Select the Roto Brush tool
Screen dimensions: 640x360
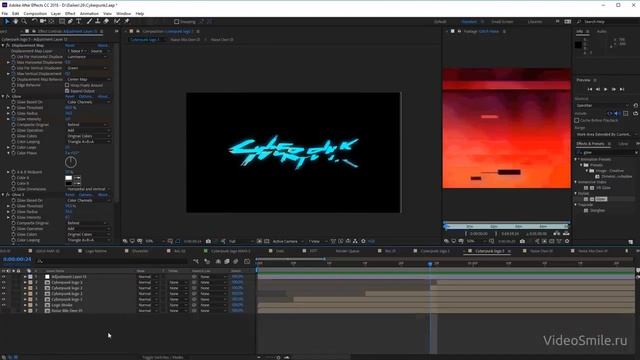(117, 21)
